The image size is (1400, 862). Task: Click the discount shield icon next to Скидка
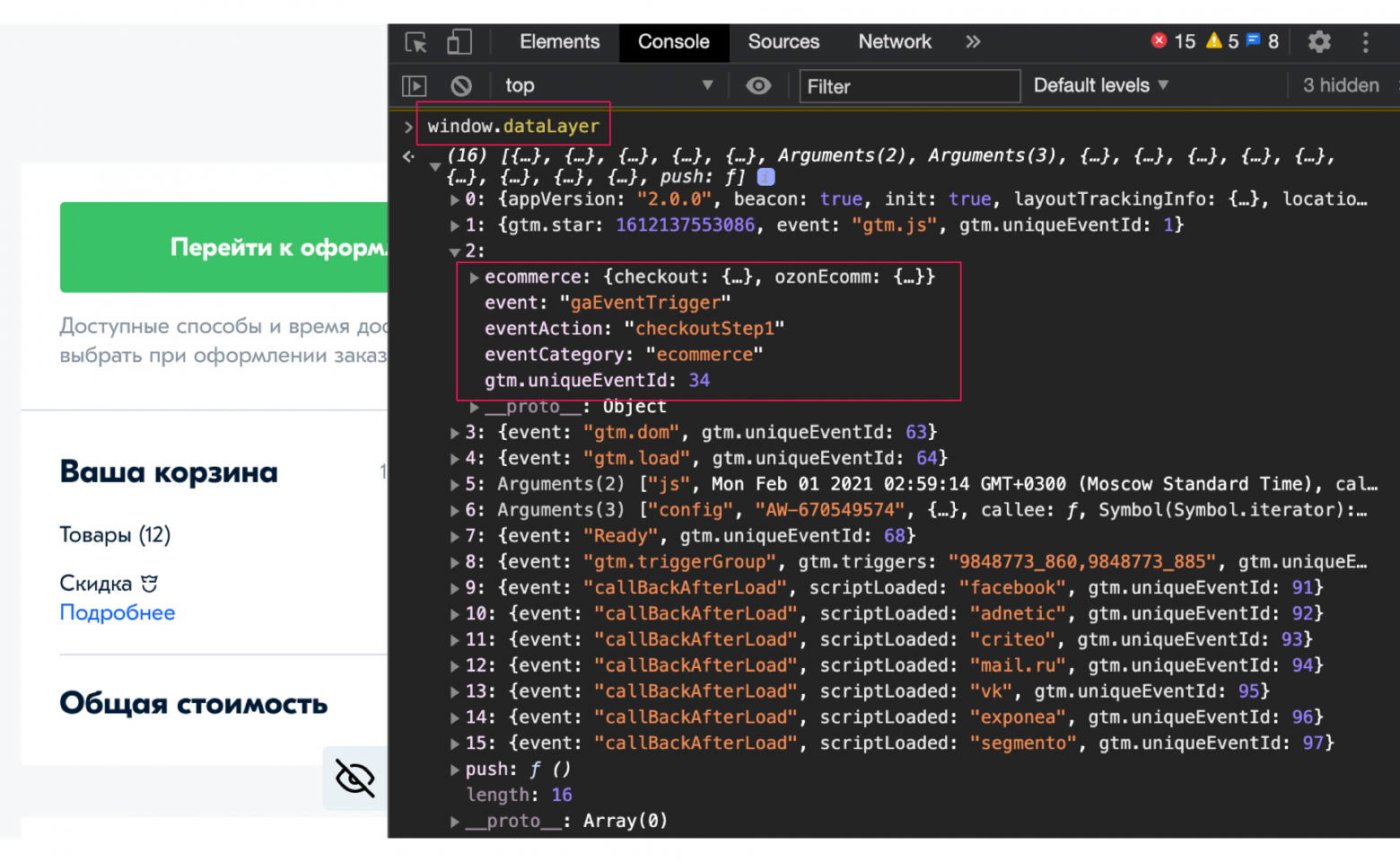pos(149,584)
